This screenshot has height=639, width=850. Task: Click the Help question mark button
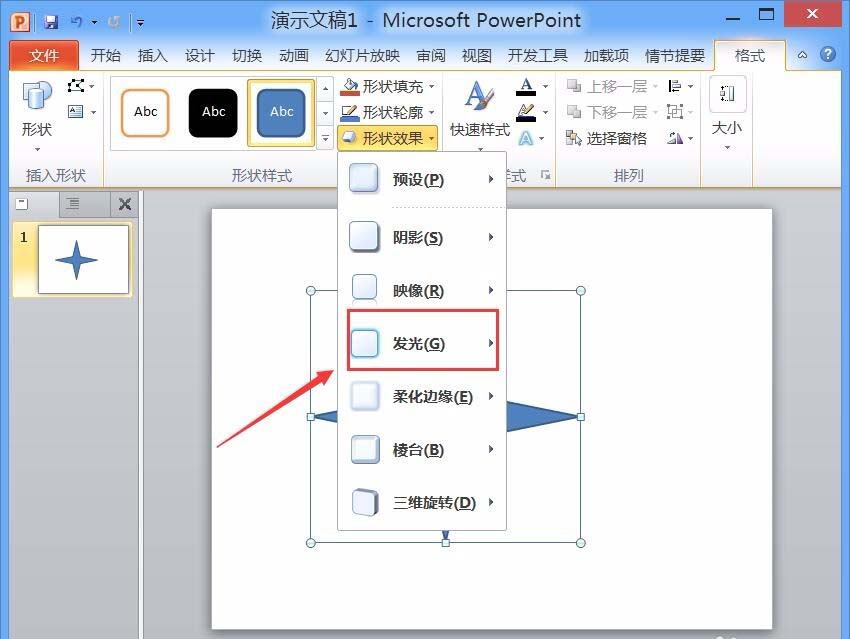click(x=829, y=55)
